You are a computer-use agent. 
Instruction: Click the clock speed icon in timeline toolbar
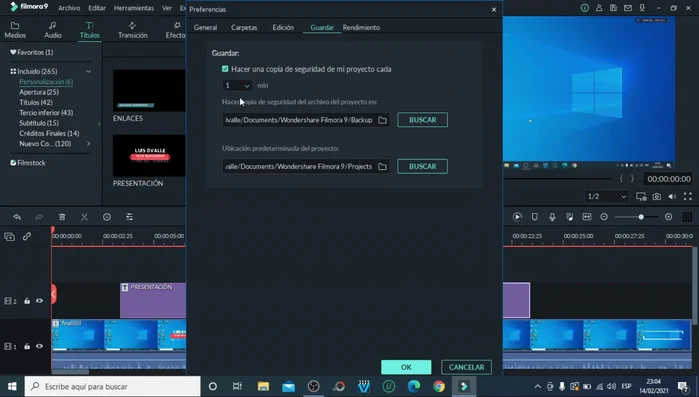tap(107, 217)
